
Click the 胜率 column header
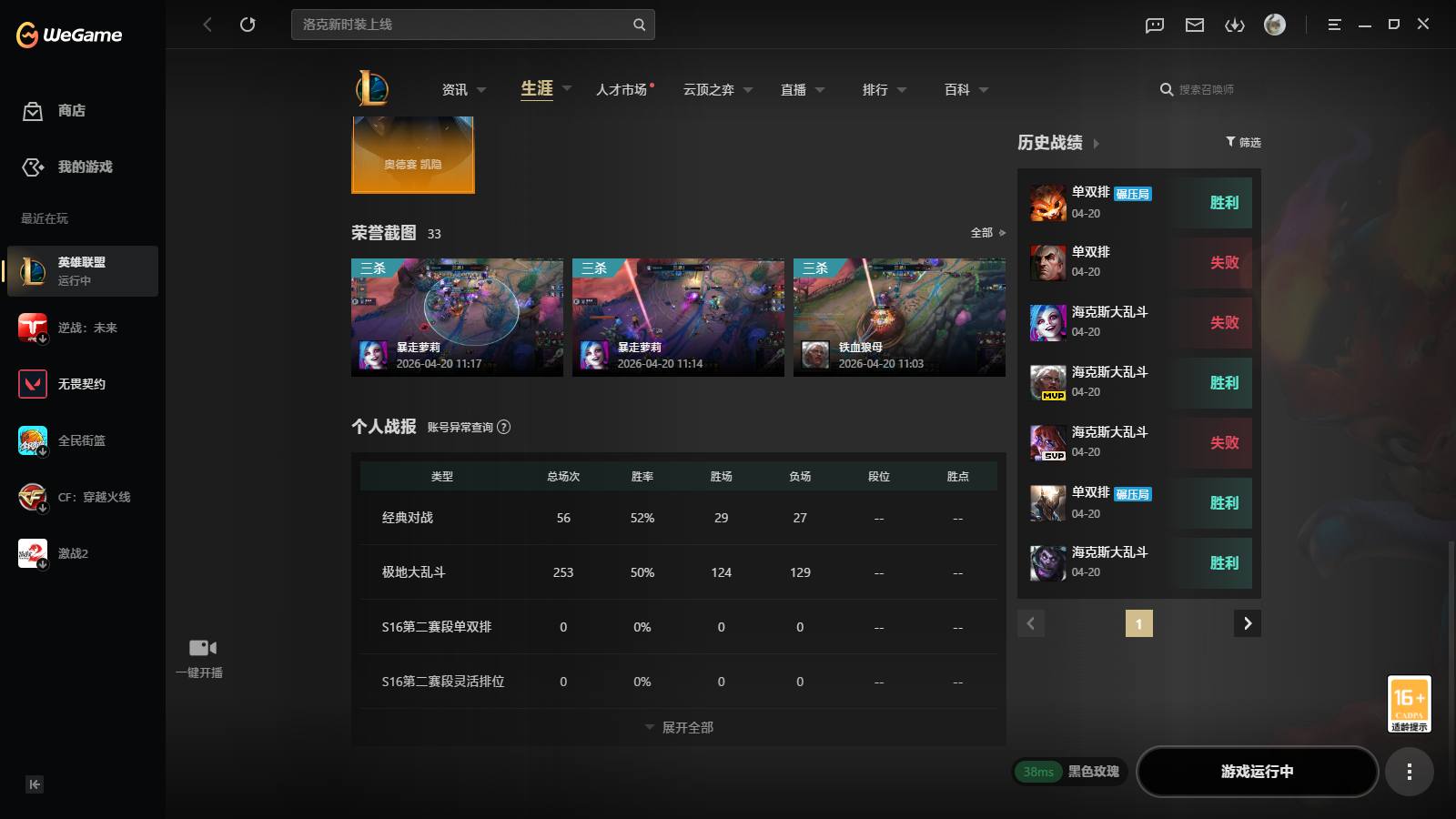(x=642, y=477)
